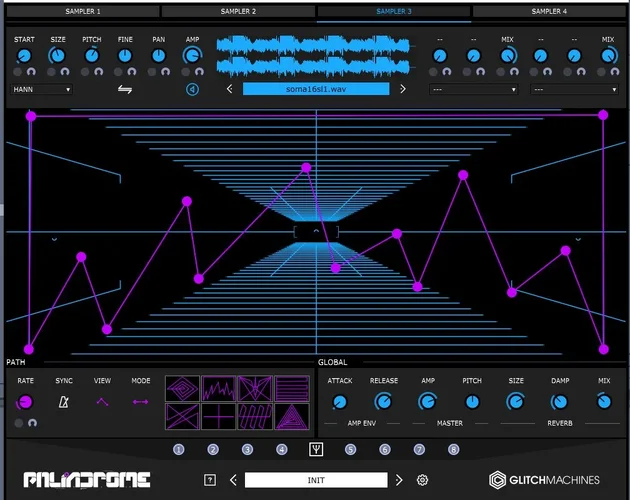Click the fork morph icon between snapshots
The image size is (630, 500).
[x=316, y=449]
